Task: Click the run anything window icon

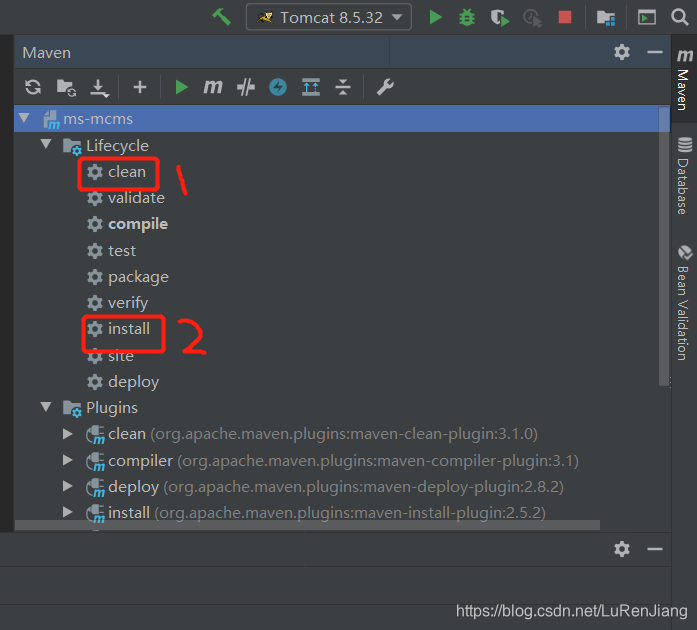Action: click(647, 18)
